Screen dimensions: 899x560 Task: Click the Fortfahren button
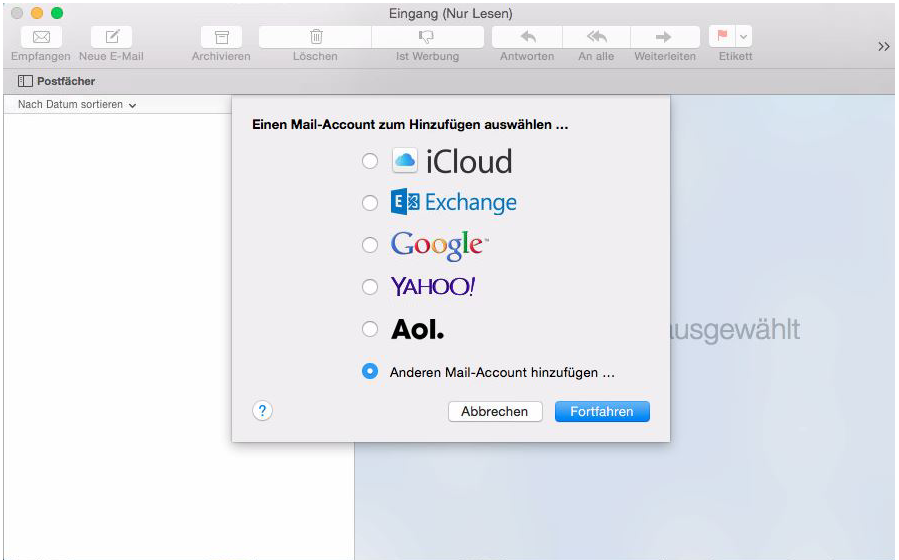602,412
